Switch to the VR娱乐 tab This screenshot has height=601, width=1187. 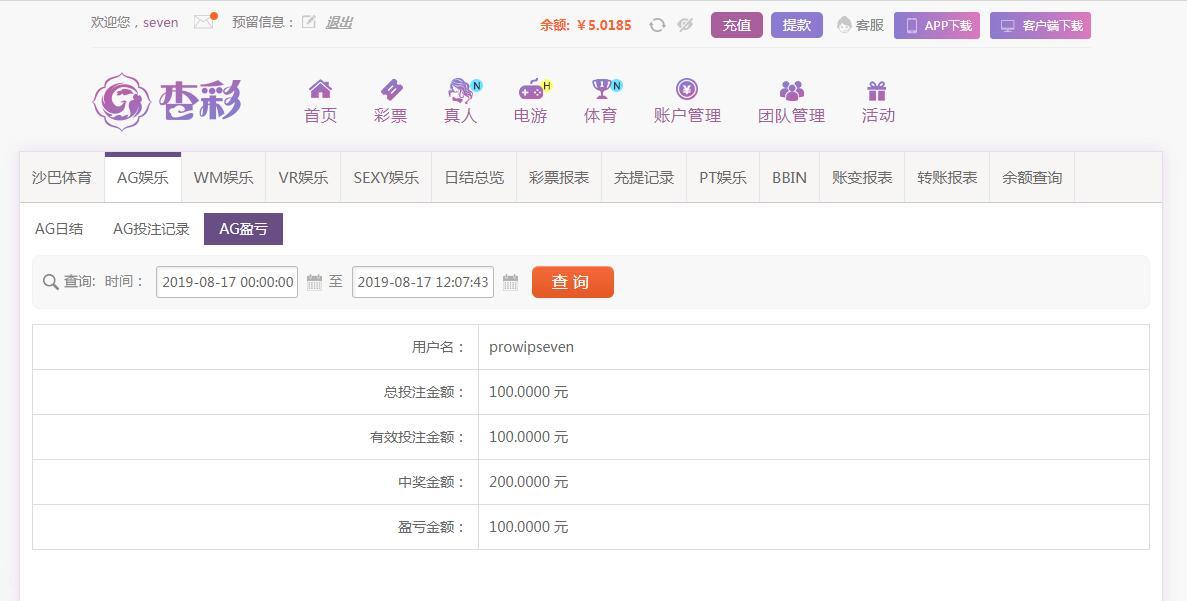tap(304, 178)
